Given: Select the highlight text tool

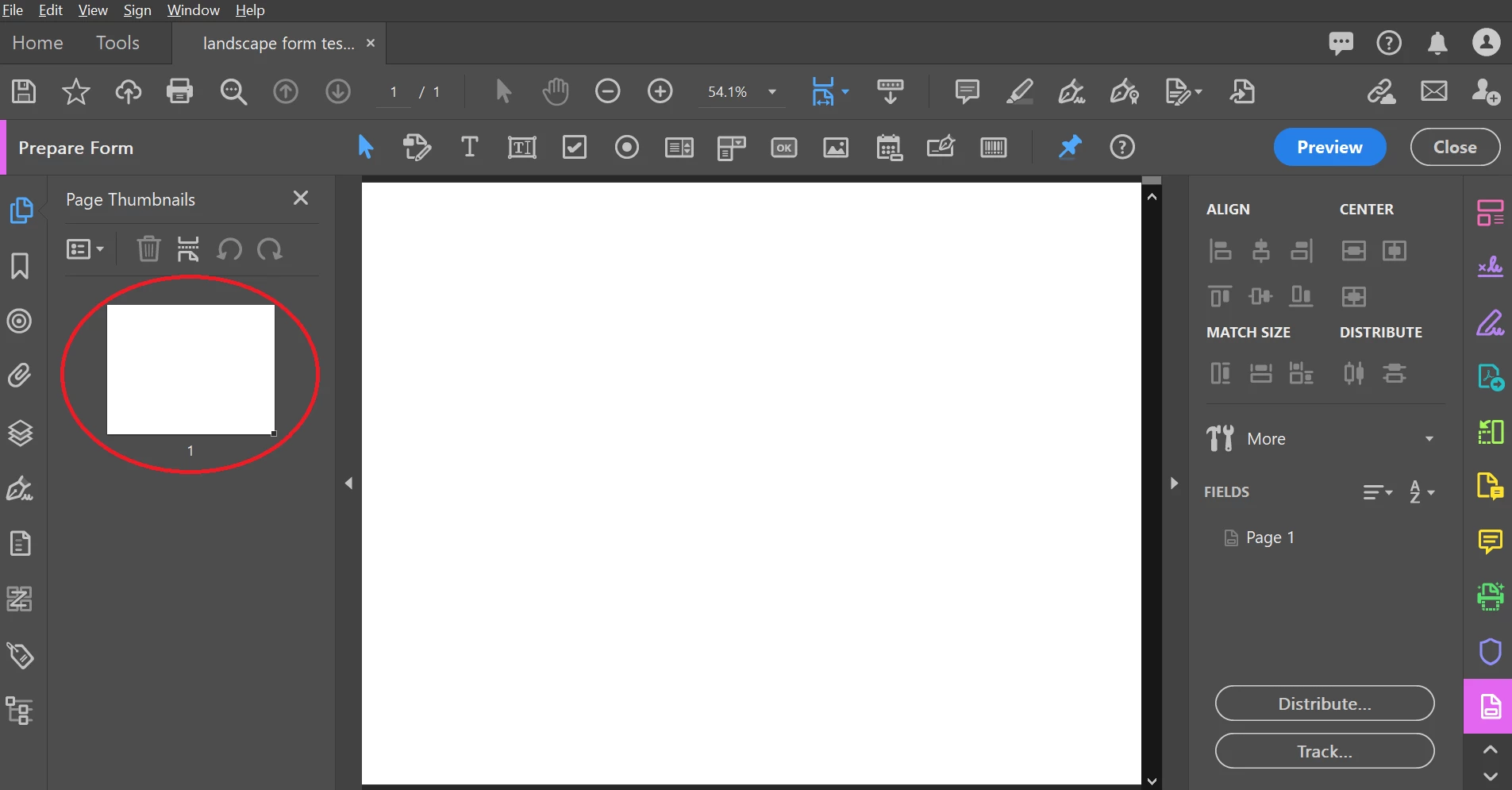Looking at the screenshot, I should tap(1019, 91).
